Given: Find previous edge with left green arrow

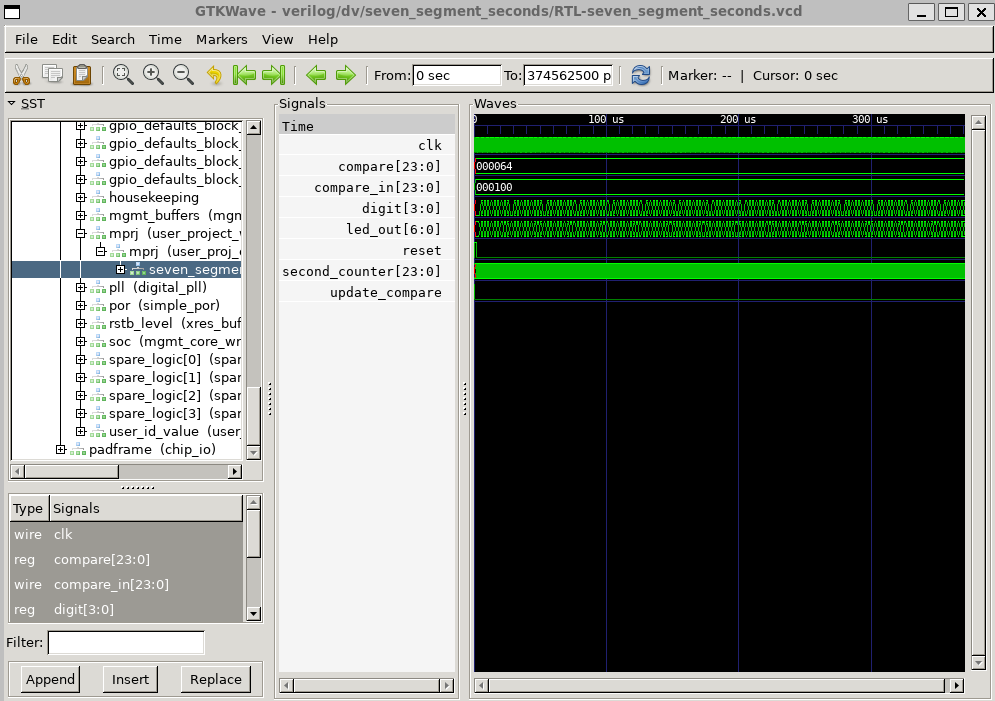Looking at the screenshot, I should [x=315, y=75].
